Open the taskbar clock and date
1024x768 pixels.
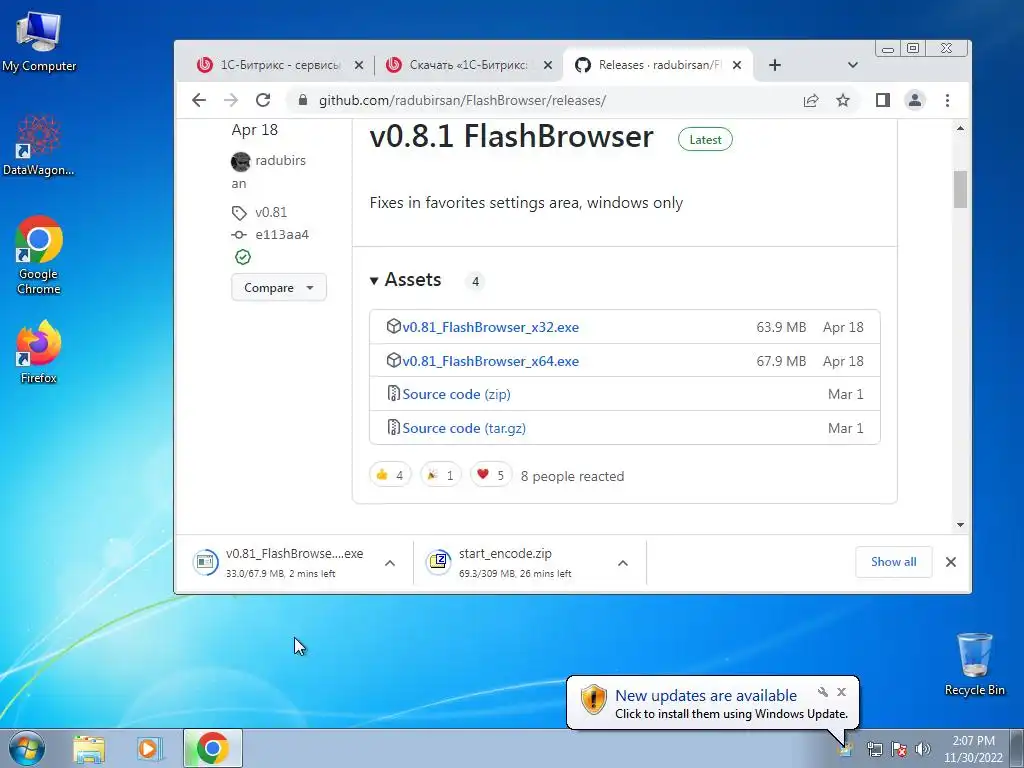point(973,749)
